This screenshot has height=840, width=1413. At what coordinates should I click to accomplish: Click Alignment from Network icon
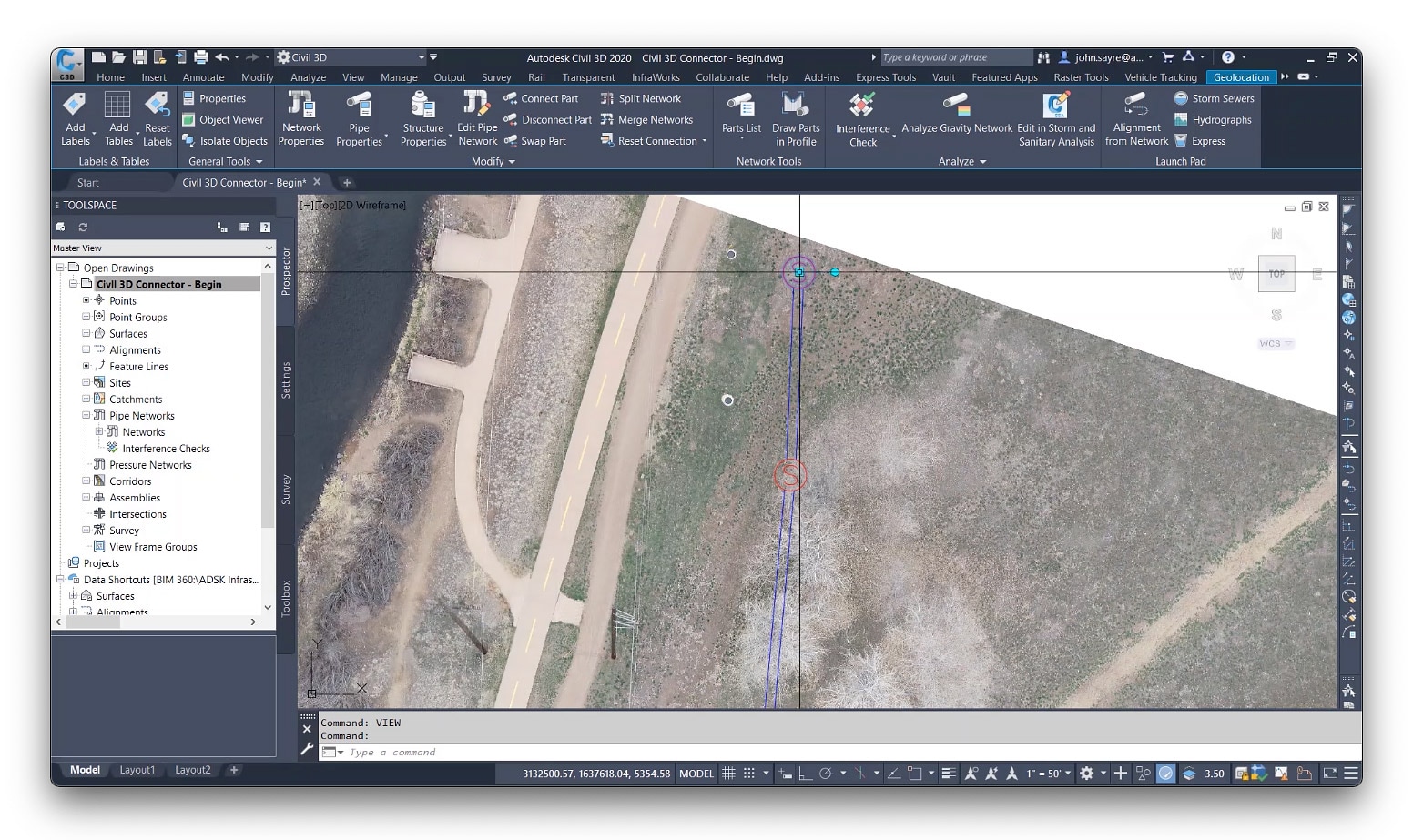click(x=1135, y=105)
